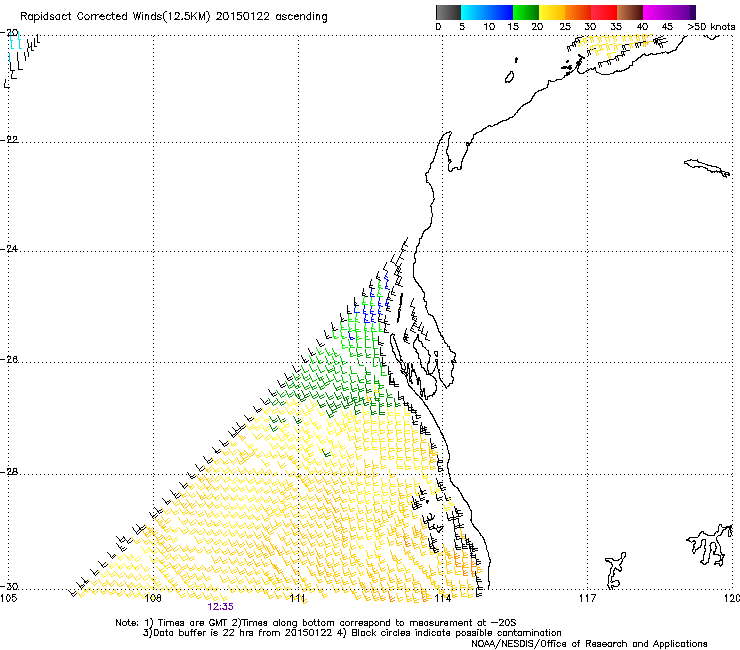Screen dimensions: 740x650
Task: Click the -22 latitude axis label
Action: [9, 140]
